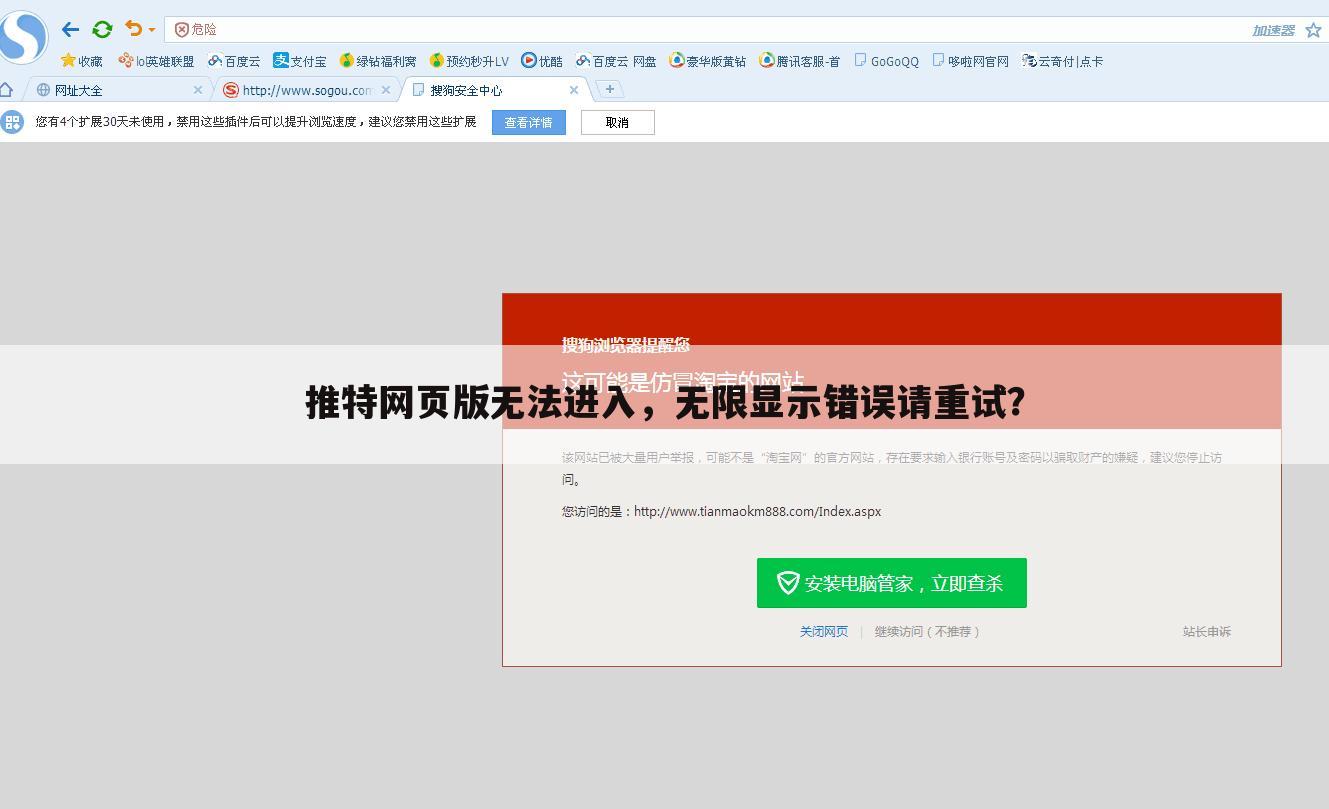Switch to the 网址大全 tab

[x=118, y=90]
